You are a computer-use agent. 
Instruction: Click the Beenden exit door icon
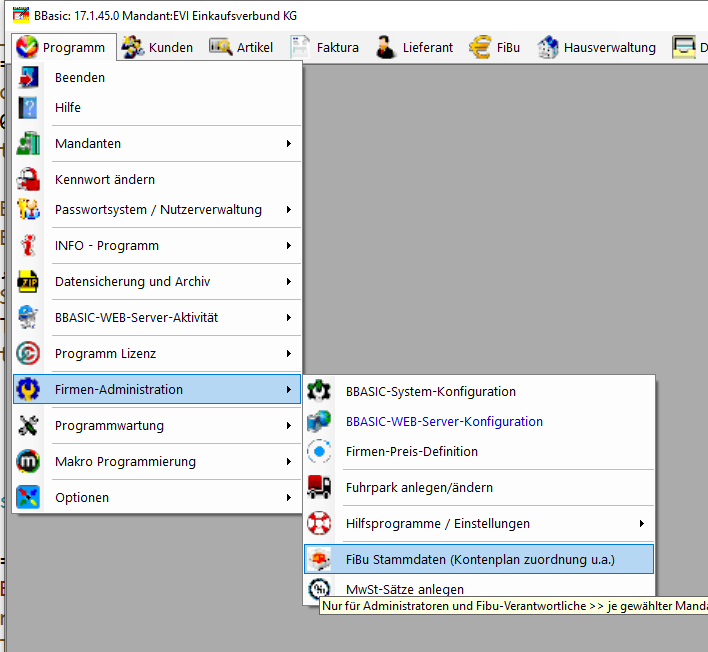(28, 78)
